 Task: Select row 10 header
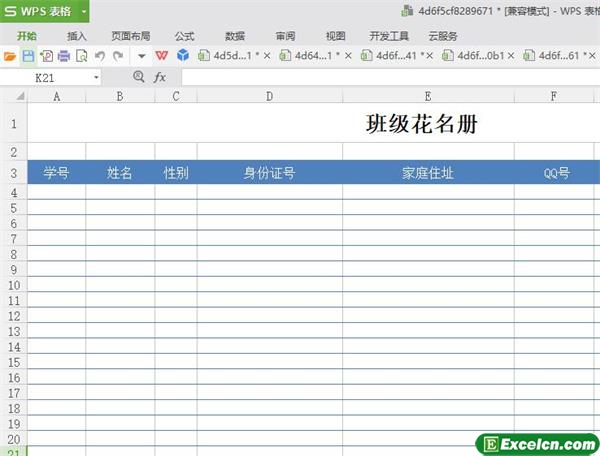coord(14,285)
